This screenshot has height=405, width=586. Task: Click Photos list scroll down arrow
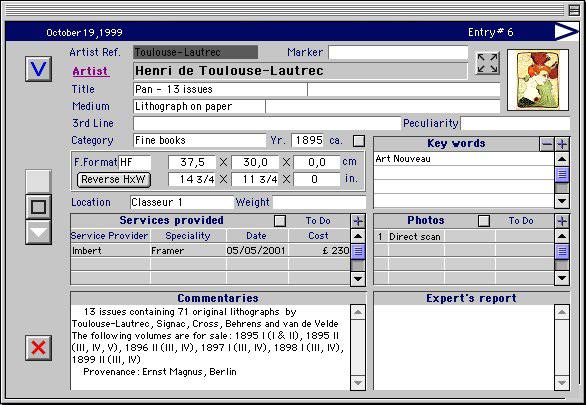click(x=562, y=278)
